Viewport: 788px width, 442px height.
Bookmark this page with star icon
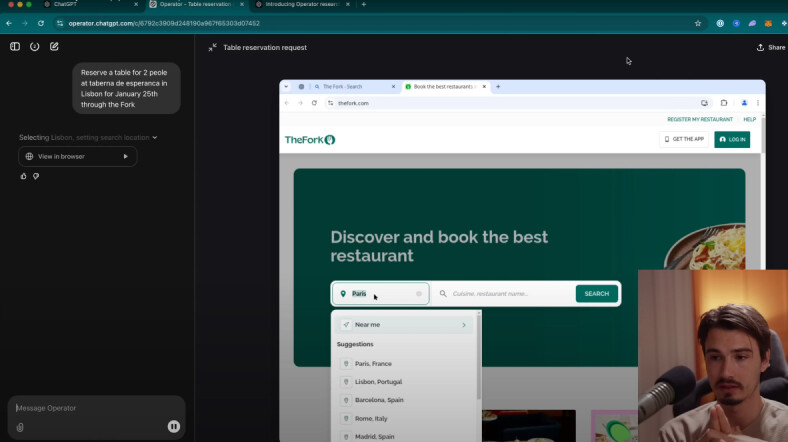pyautogui.click(x=698, y=23)
